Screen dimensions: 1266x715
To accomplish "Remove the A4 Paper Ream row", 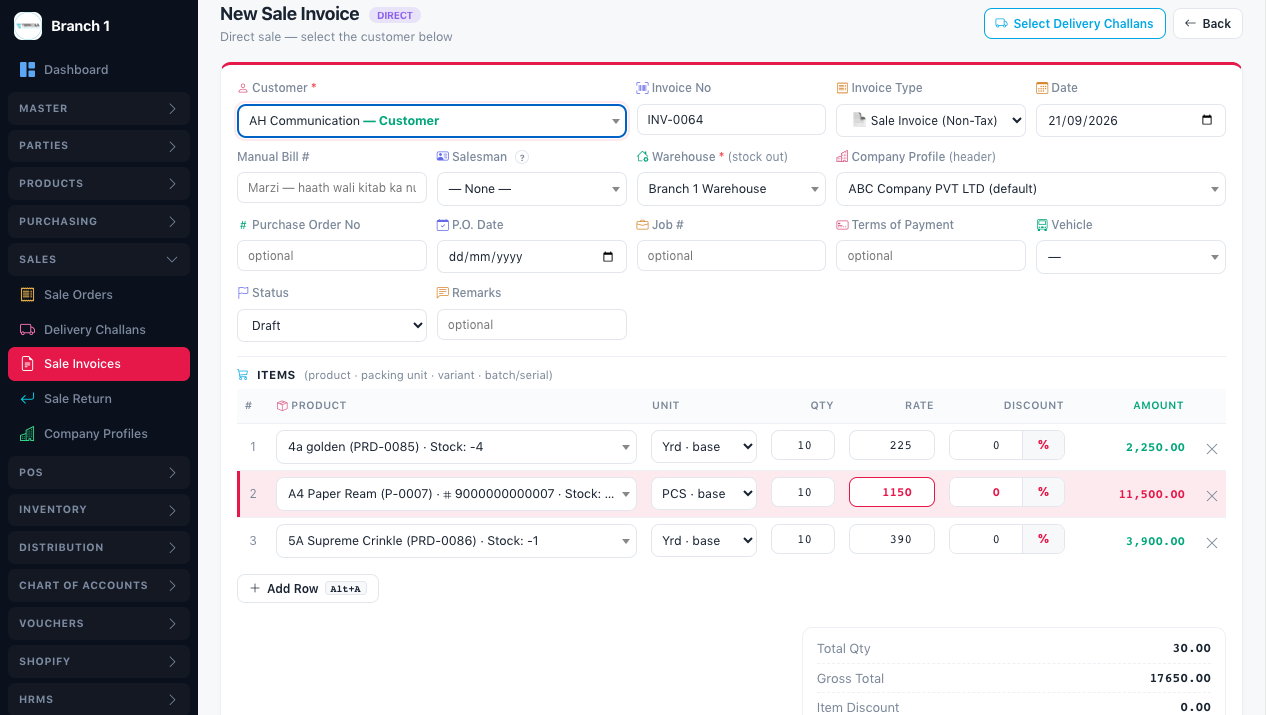I will tap(1212, 496).
